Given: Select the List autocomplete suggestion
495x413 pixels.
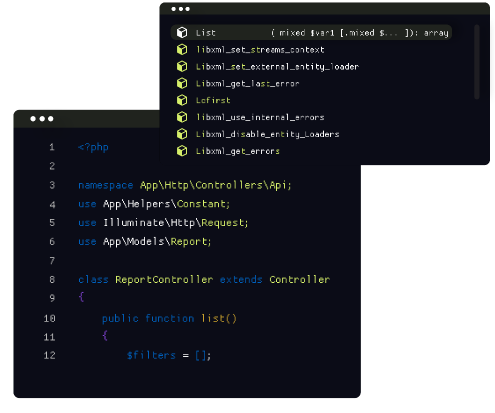Looking at the screenshot, I should pyautogui.click(x=311, y=32).
